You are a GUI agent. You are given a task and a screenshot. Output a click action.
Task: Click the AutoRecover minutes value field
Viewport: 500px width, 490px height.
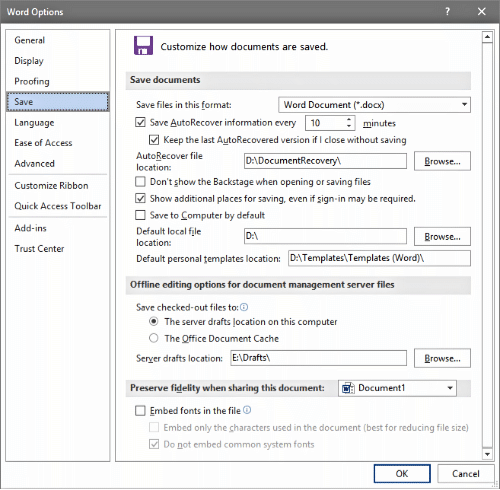(x=325, y=123)
